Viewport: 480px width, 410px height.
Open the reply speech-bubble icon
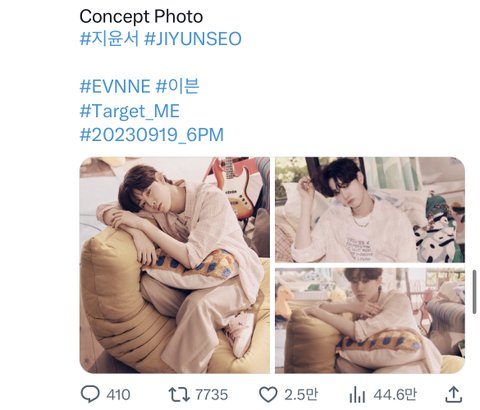pos(90,394)
